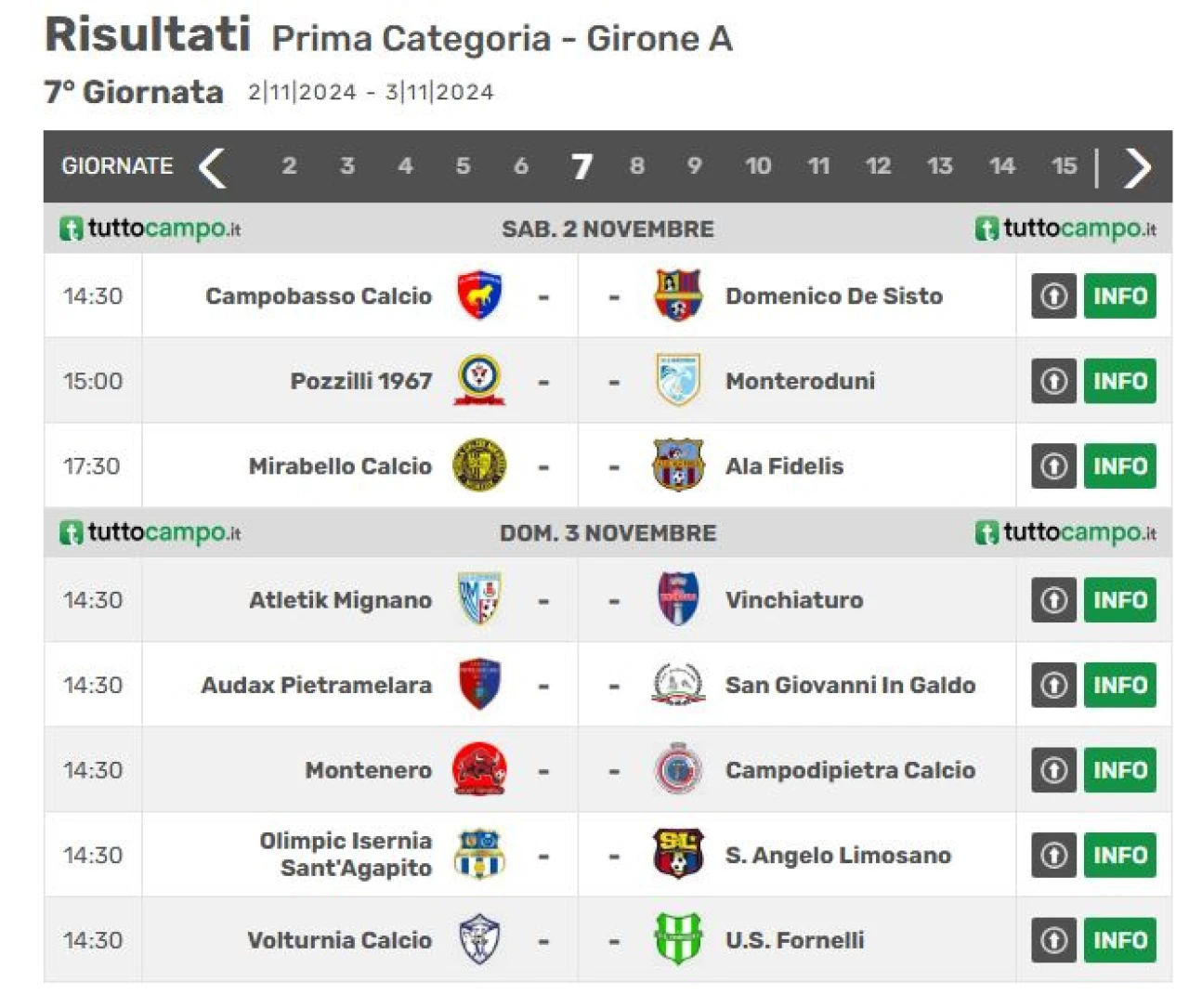Click the up-arrow icon in the Volturnia Calcio row
This screenshot has height=1008, width=1189.
point(1053,940)
